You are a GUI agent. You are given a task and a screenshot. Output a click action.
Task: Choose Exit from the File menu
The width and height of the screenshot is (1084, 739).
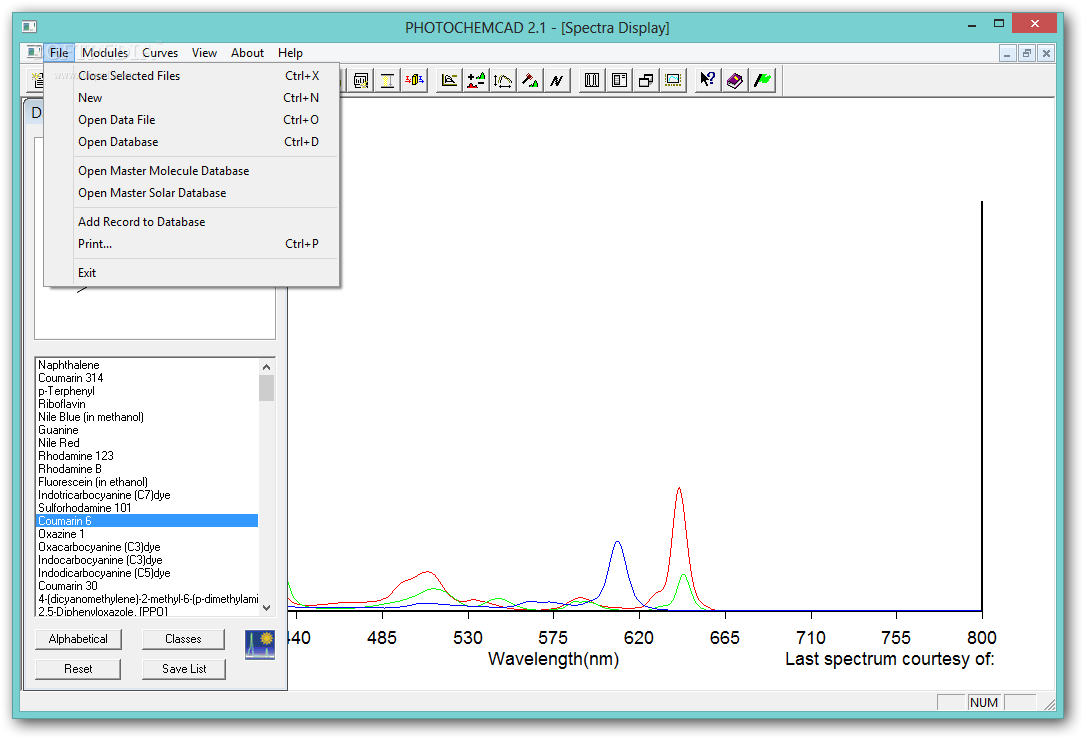[191, 273]
